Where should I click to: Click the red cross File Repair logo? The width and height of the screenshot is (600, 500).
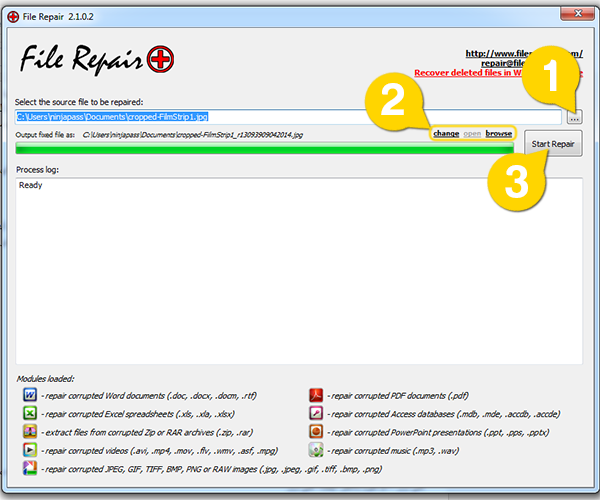160,59
